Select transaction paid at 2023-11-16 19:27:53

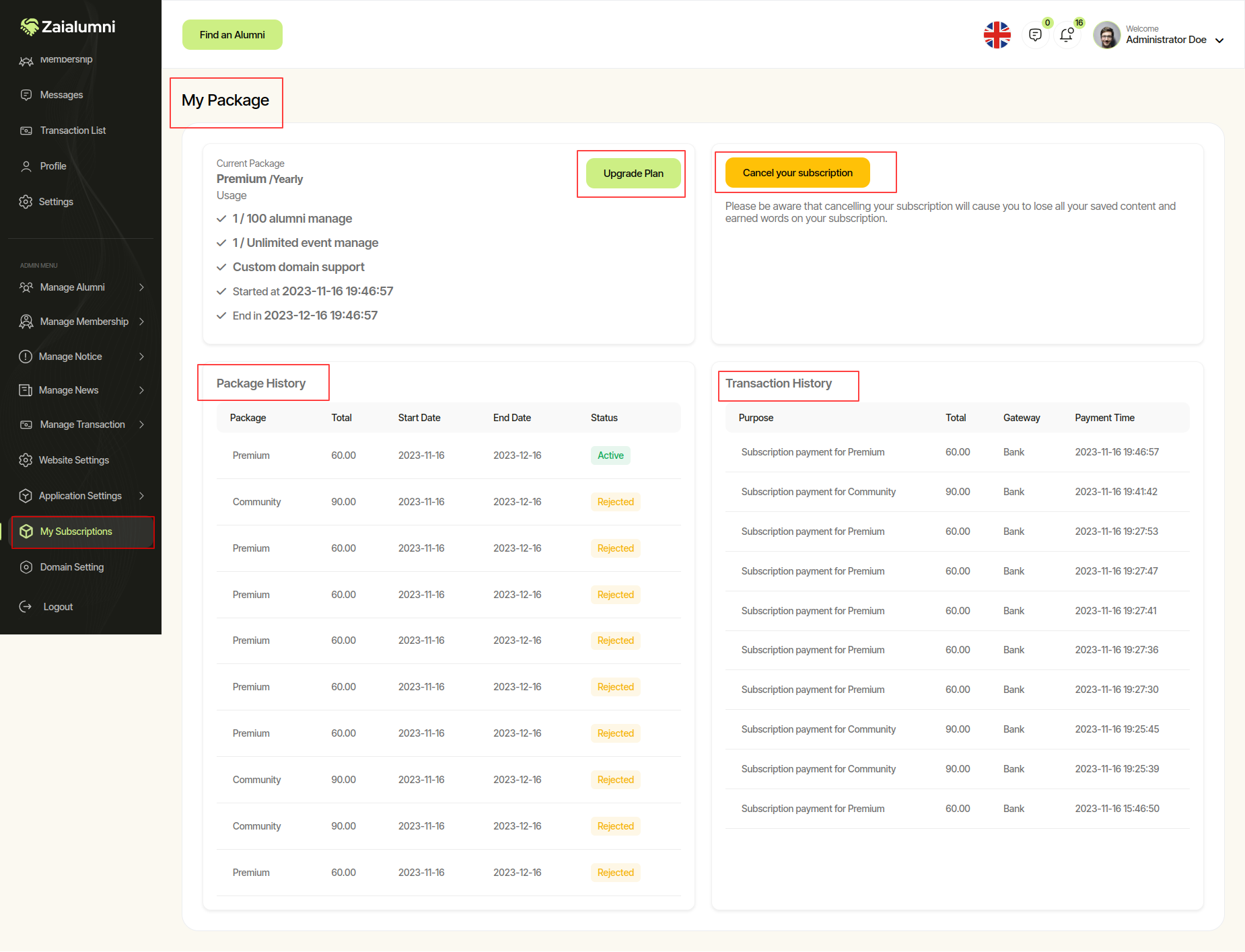click(957, 532)
